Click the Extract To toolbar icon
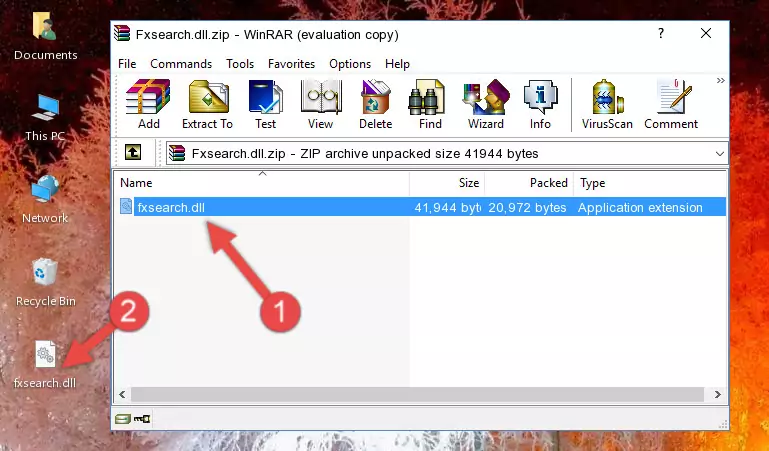This screenshot has height=451, width=769. (x=207, y=104)
